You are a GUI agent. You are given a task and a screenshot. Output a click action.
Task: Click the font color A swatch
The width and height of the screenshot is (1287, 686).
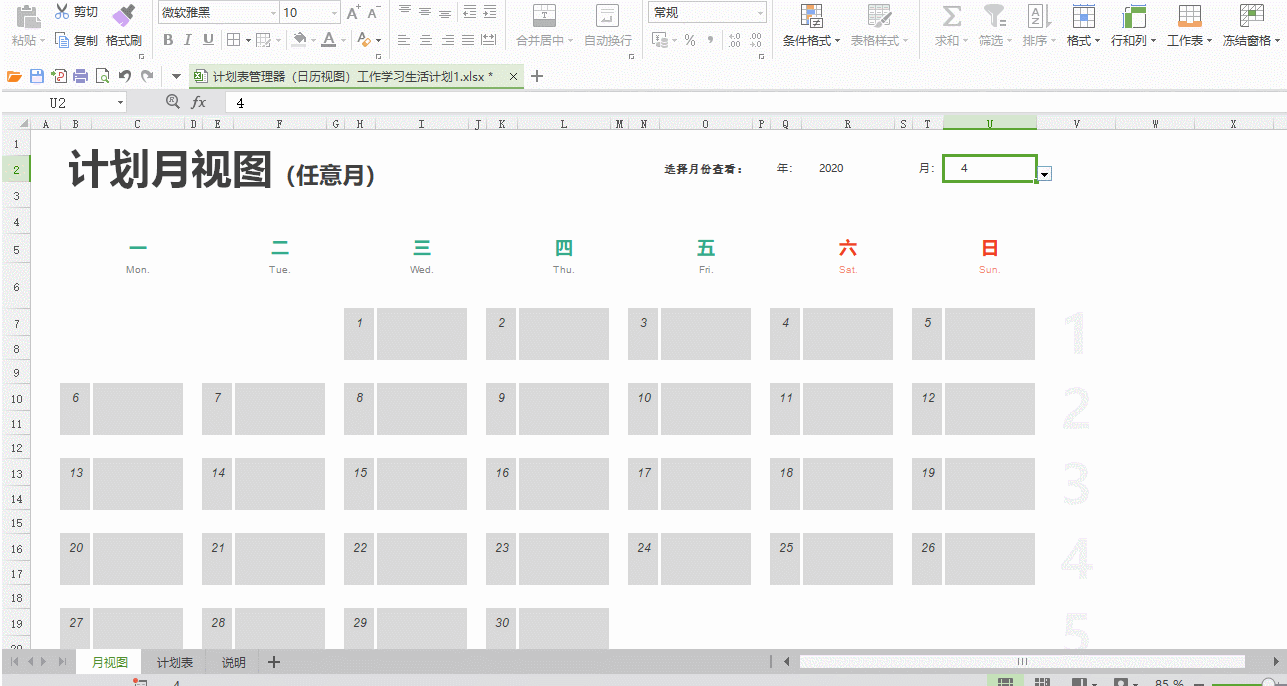pyautogui.click(x=328, y=40)
